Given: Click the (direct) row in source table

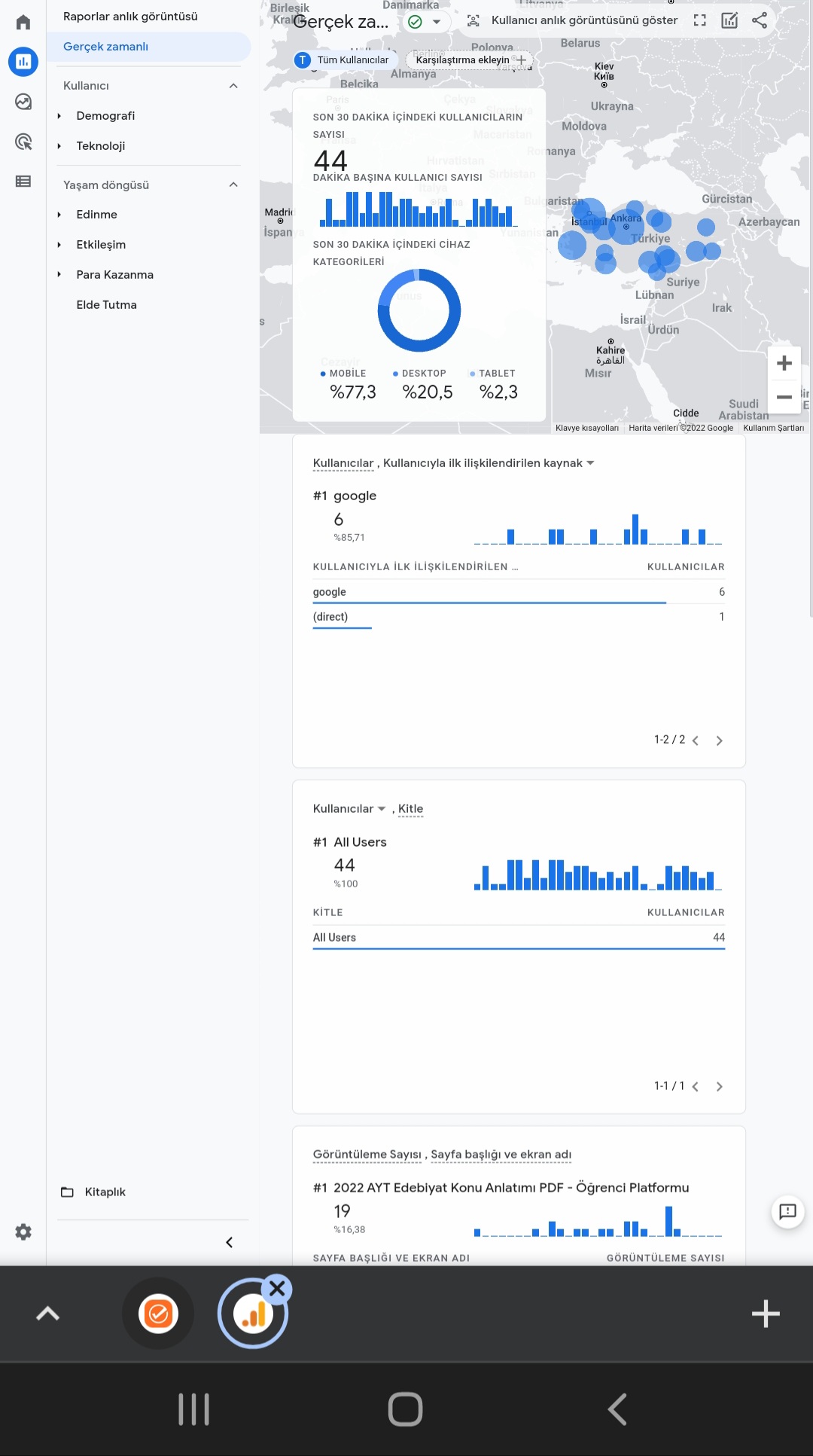Looking at the screenshot, I should click(519, 617).
